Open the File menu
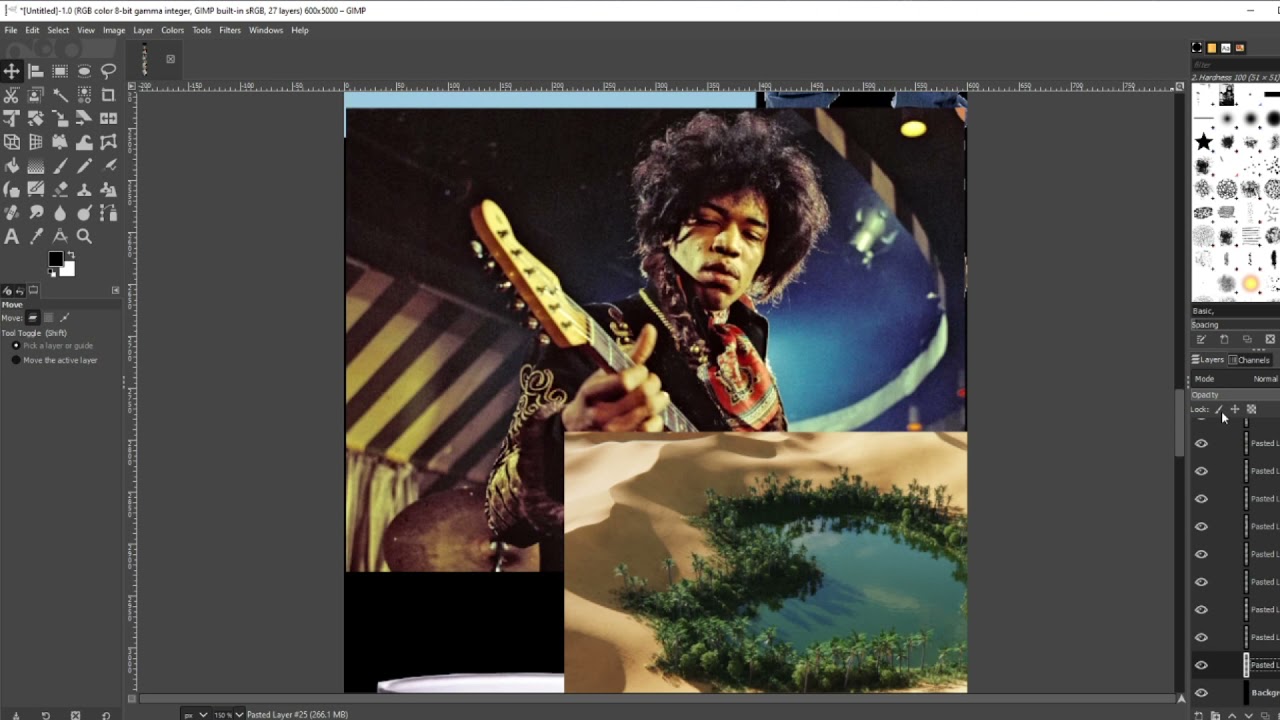The height and width of the screenshot is (720, 1280). click(10, 30)
